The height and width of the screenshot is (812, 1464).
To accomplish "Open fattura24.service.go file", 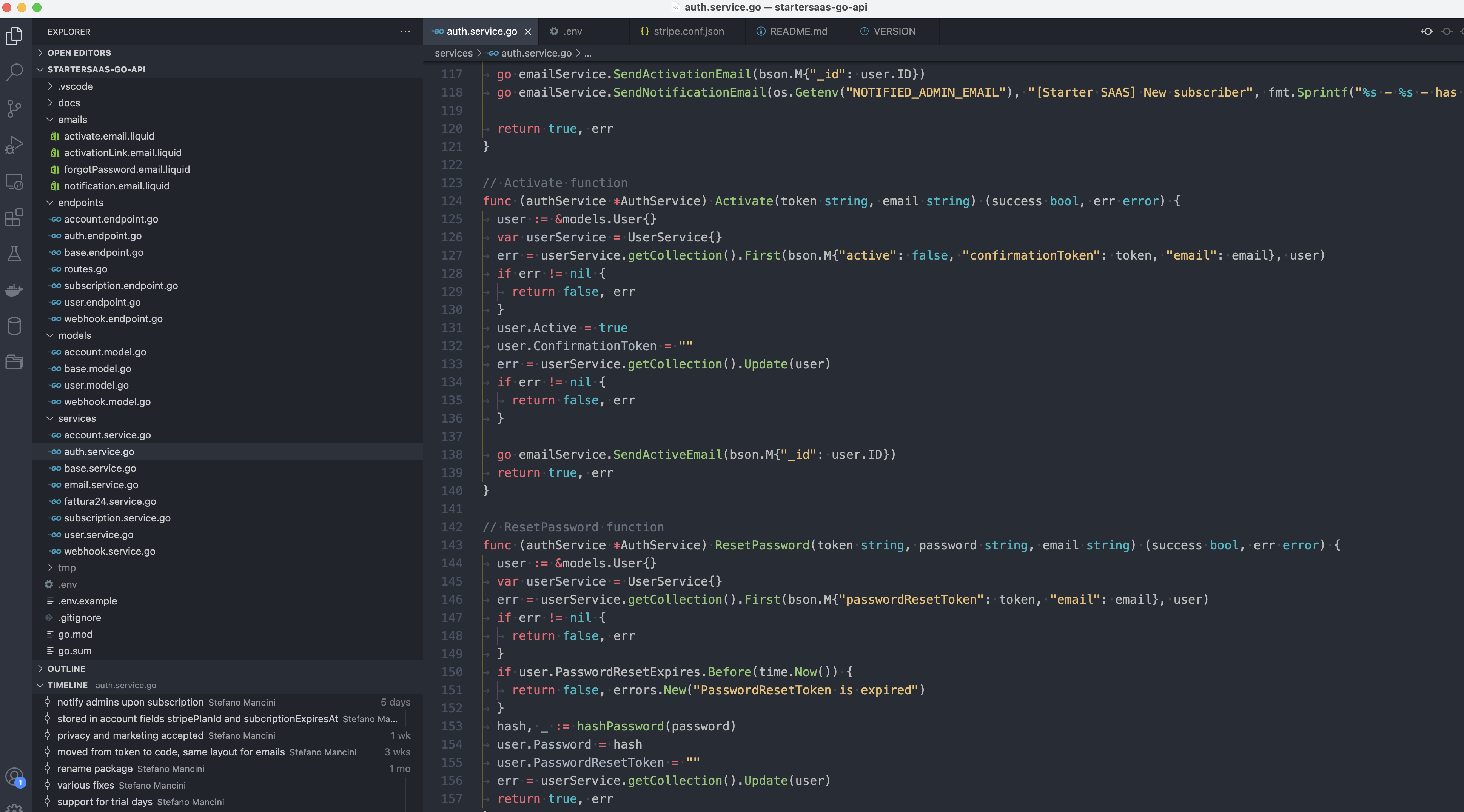I will tap(227, 501).
